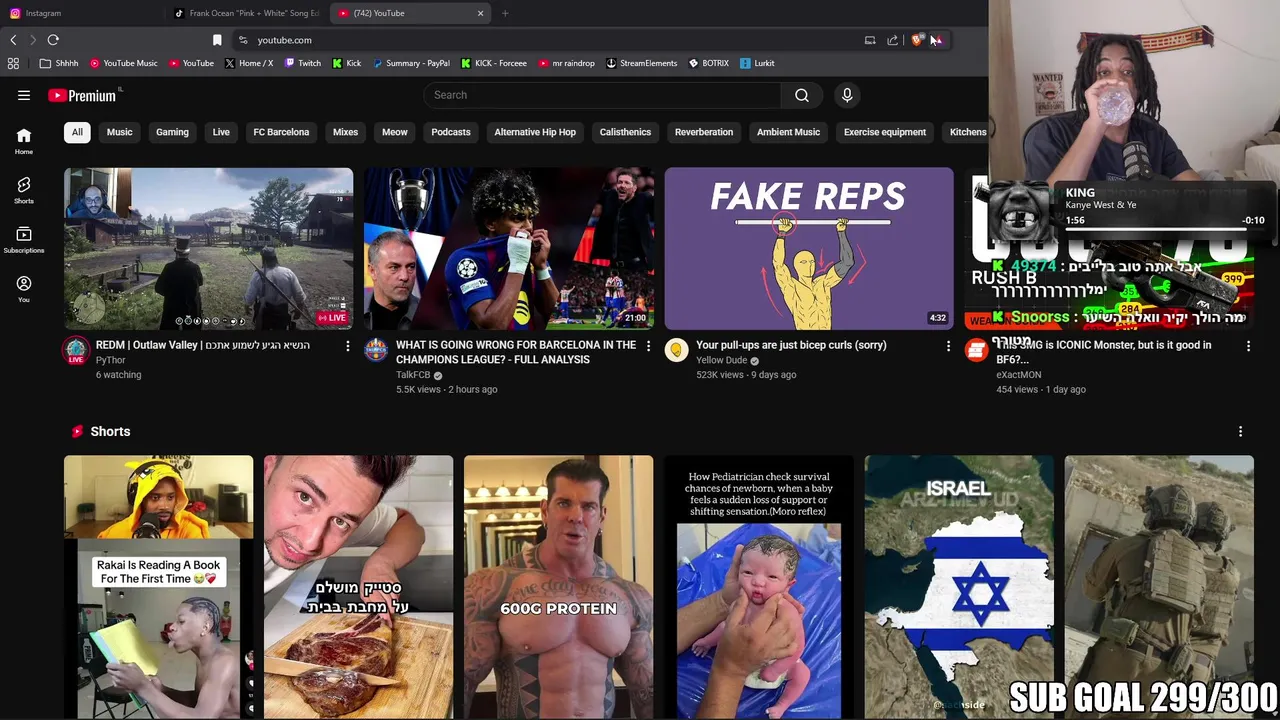Select the Meow filter chip
This screenshot has height=720, width=1280.
click(x=395, y=132)
